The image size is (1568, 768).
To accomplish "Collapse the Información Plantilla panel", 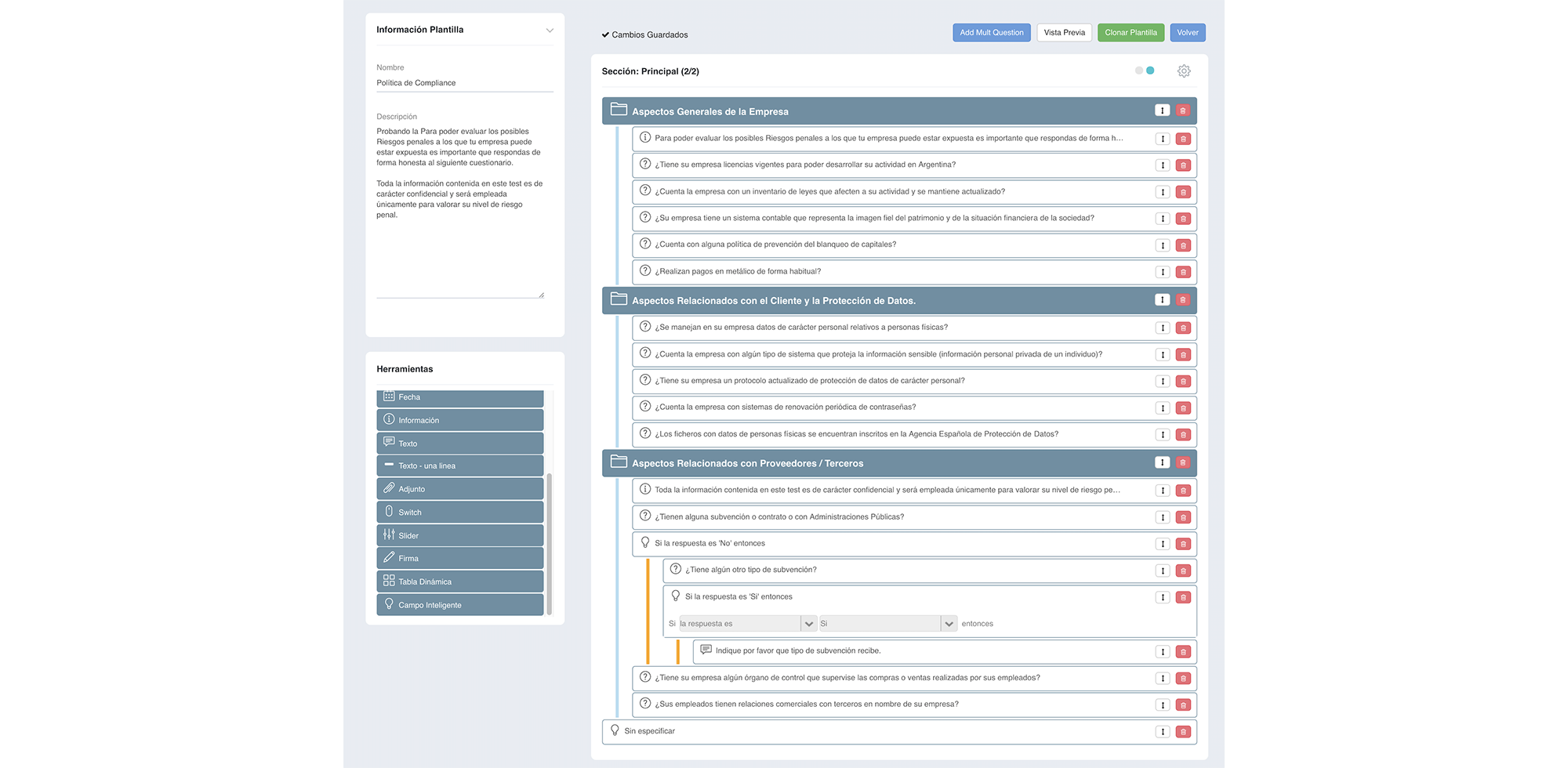I will click(x=550, y=31).
